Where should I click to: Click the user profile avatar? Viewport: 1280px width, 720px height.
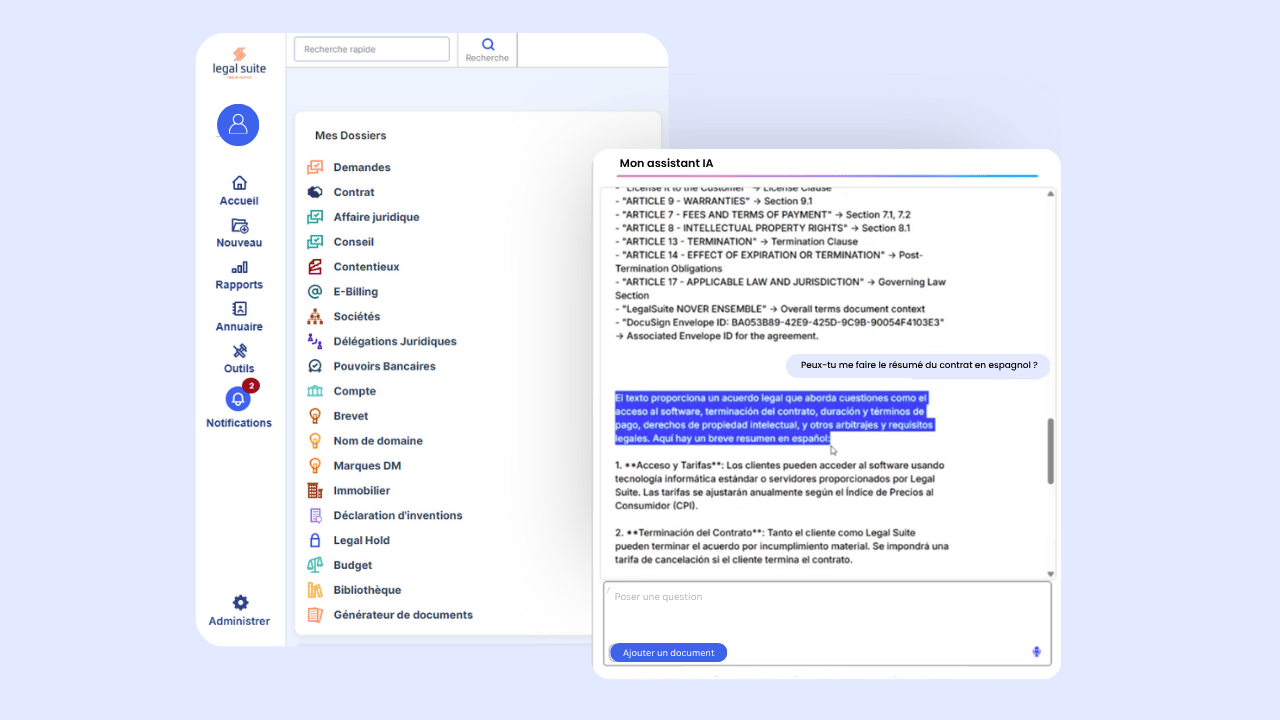(238, 124)
